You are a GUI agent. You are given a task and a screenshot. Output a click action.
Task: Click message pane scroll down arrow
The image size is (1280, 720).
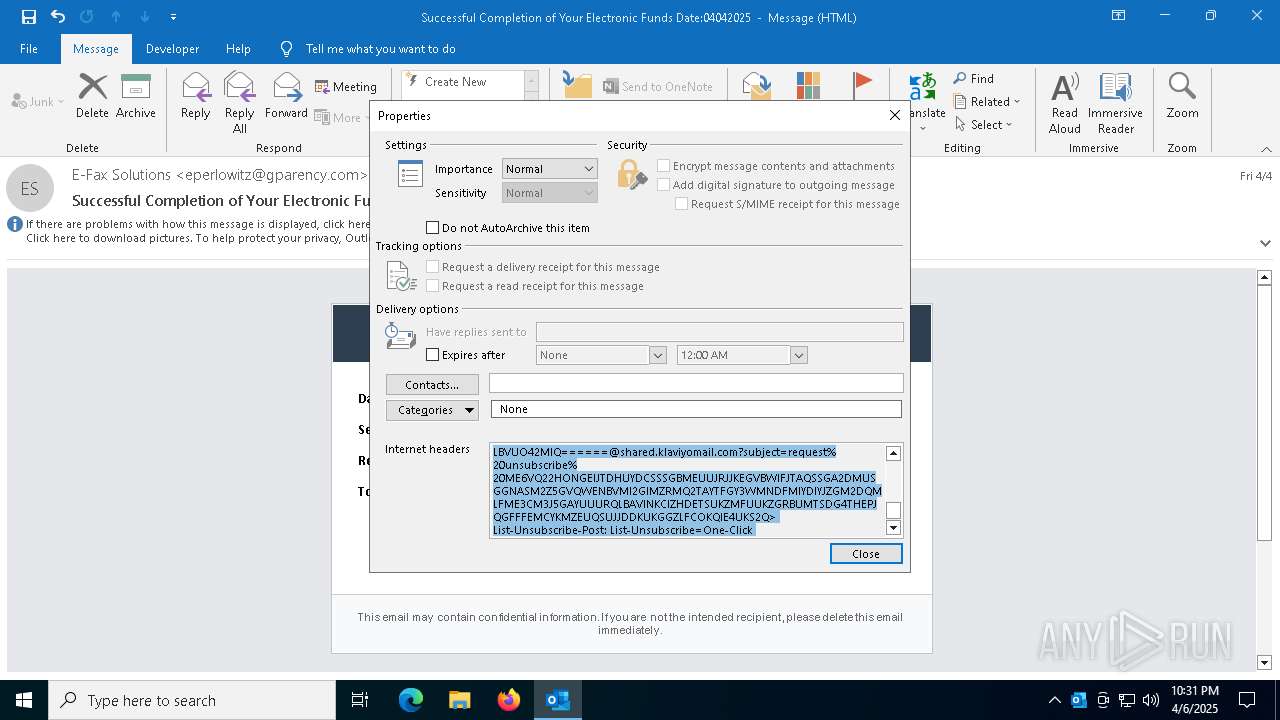coord(1265,662)
